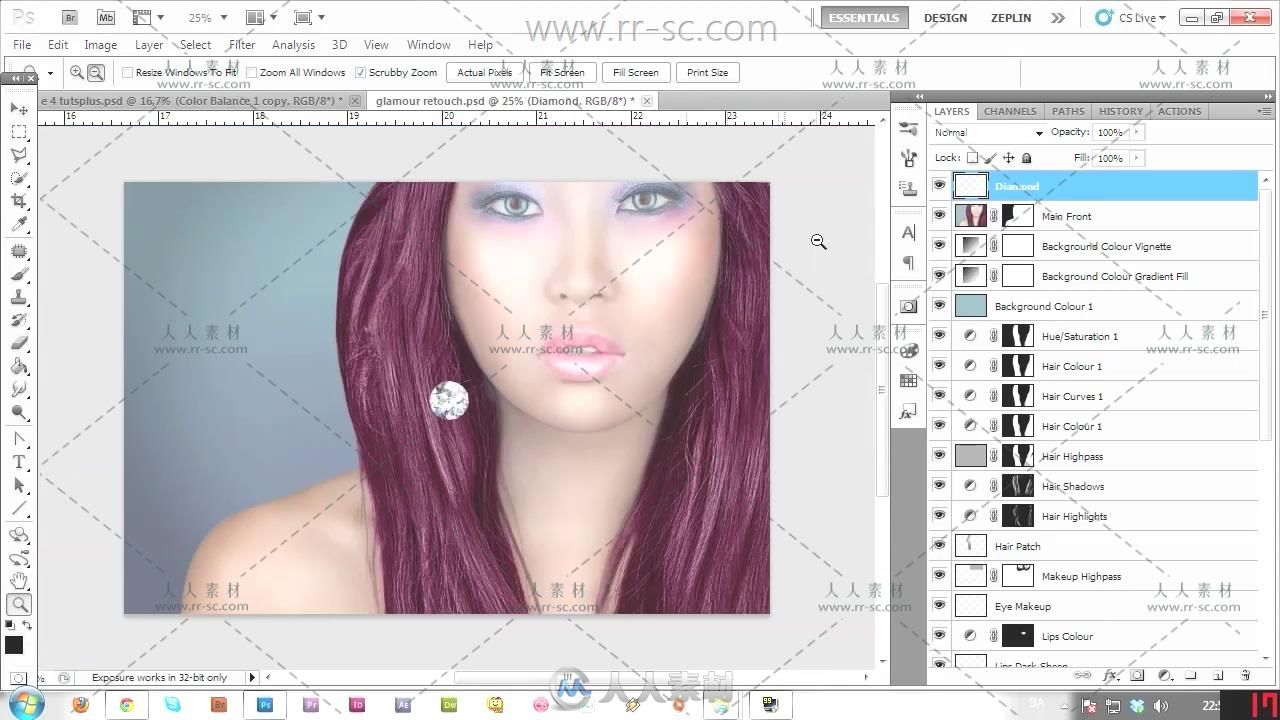
Task: Select the Paint Bucket tool
Action: point(19,367)
